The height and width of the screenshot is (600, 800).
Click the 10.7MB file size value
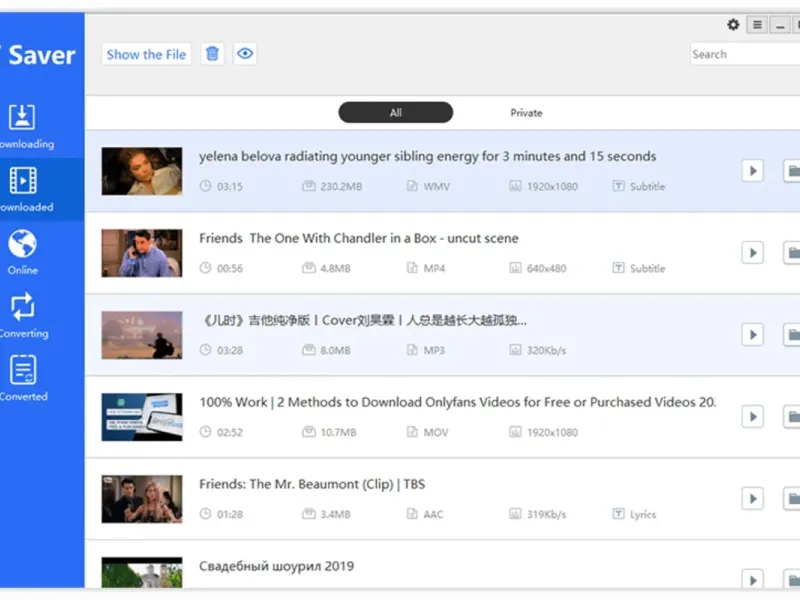(338, 433)
